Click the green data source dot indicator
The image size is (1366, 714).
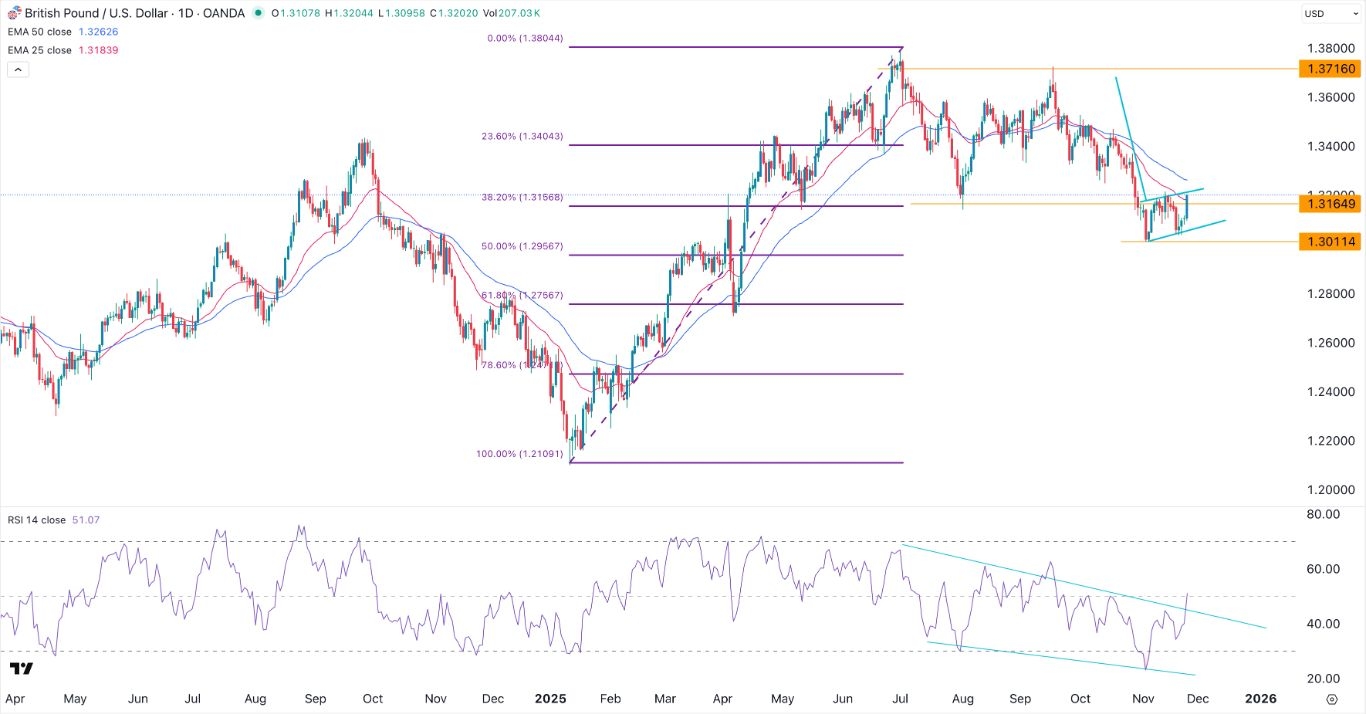259,13
